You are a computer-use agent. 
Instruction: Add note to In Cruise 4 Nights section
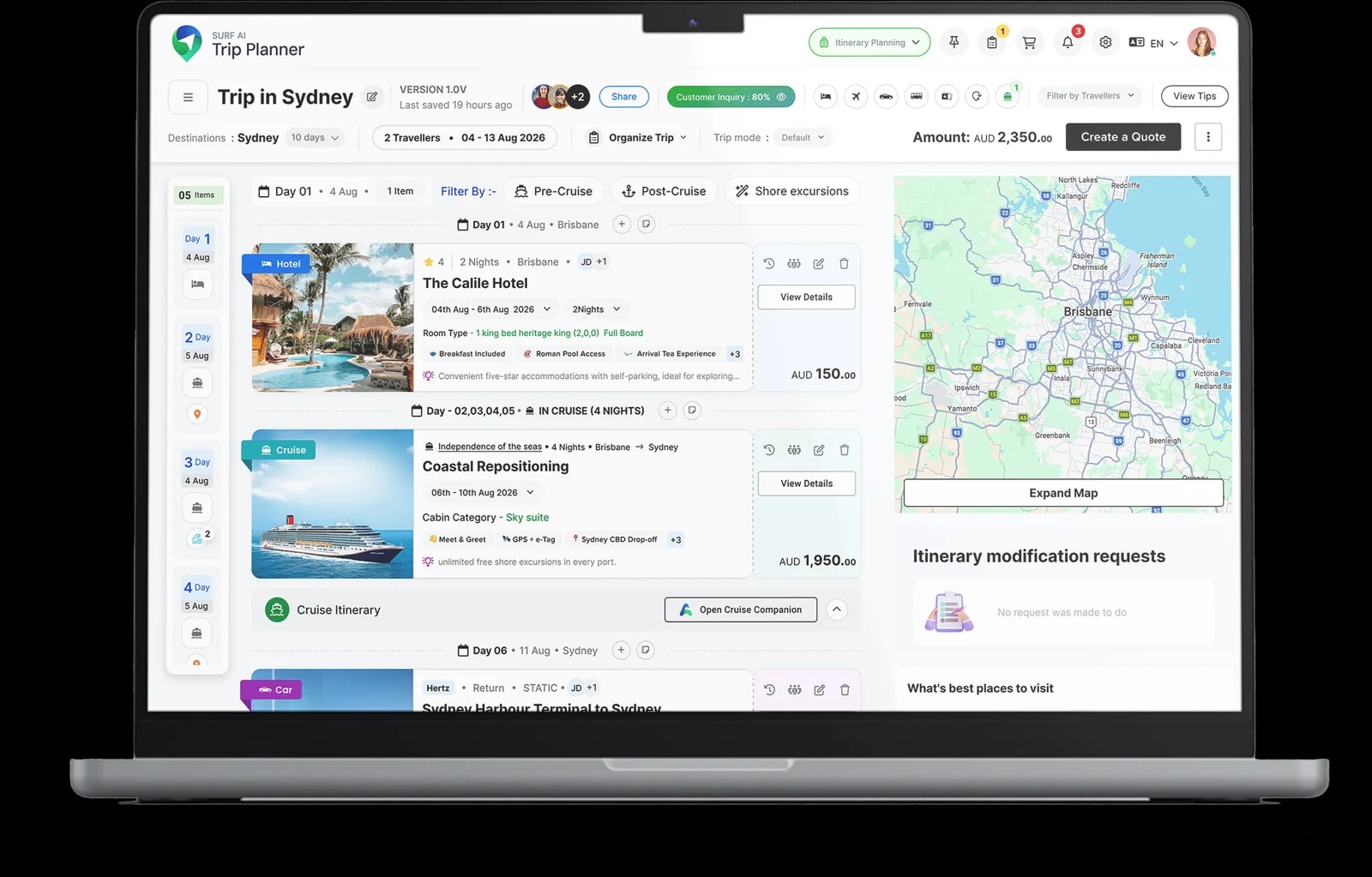(x=692, y=411)
